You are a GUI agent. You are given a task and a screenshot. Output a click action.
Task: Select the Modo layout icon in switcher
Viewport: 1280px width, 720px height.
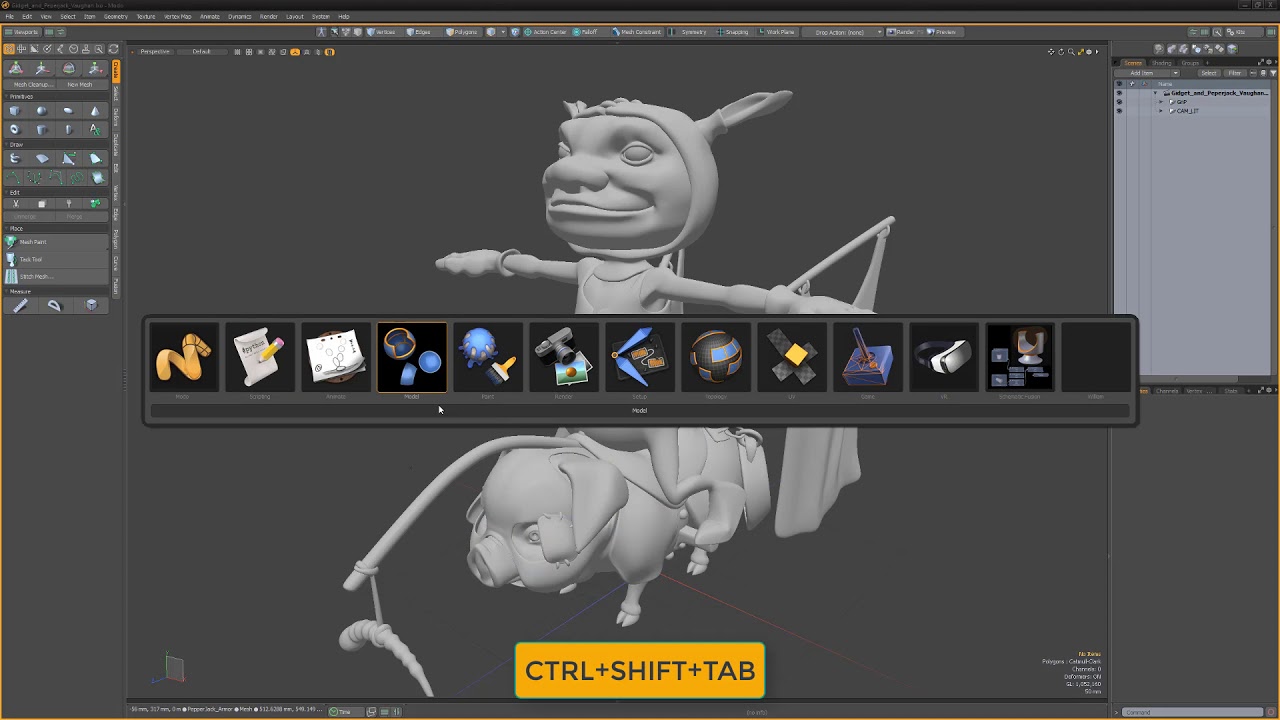coord(183,358)
